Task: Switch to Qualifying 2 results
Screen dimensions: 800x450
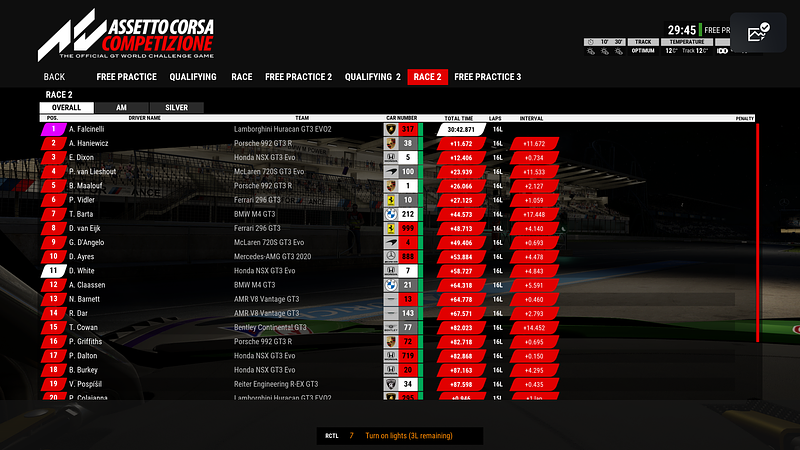Action: (x=372, y=77)
